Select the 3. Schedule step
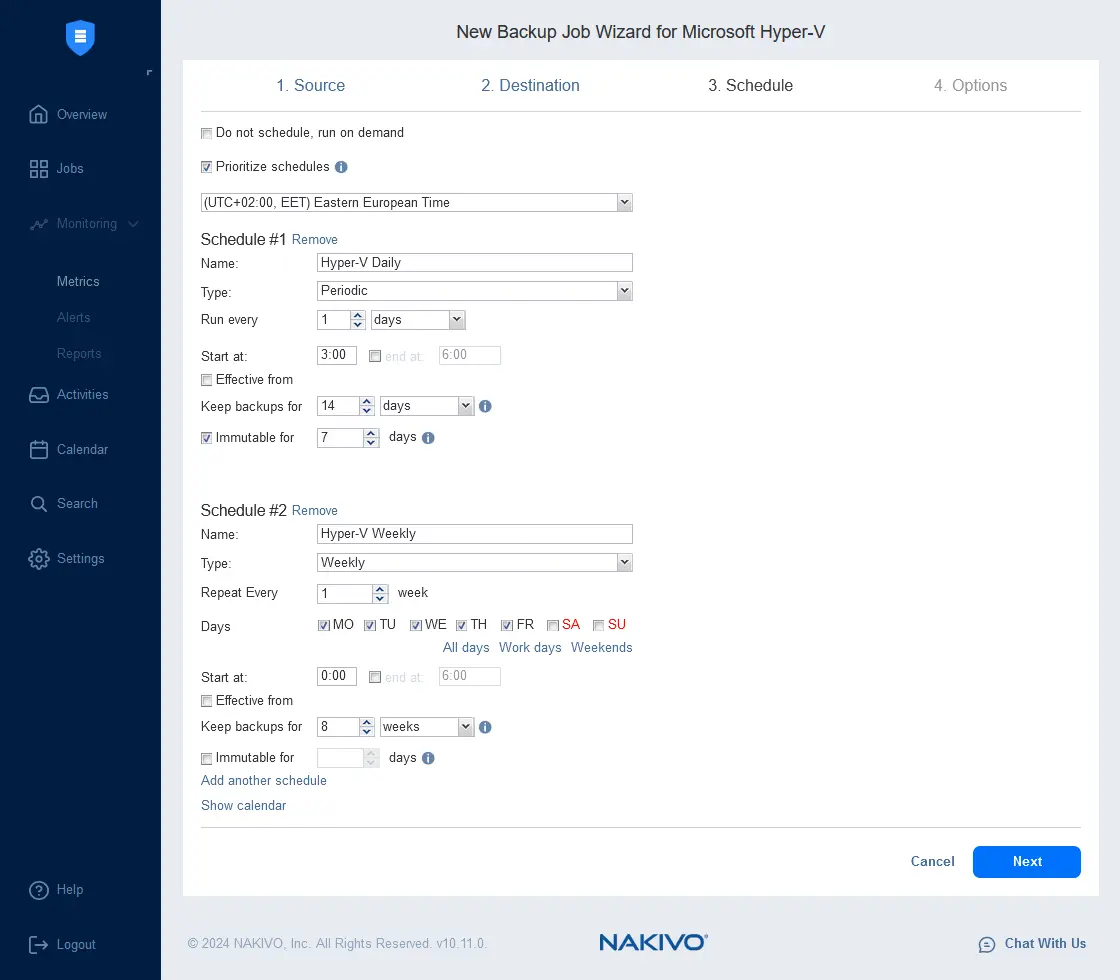The image size is (1120, 980). (x=750, y=86)
